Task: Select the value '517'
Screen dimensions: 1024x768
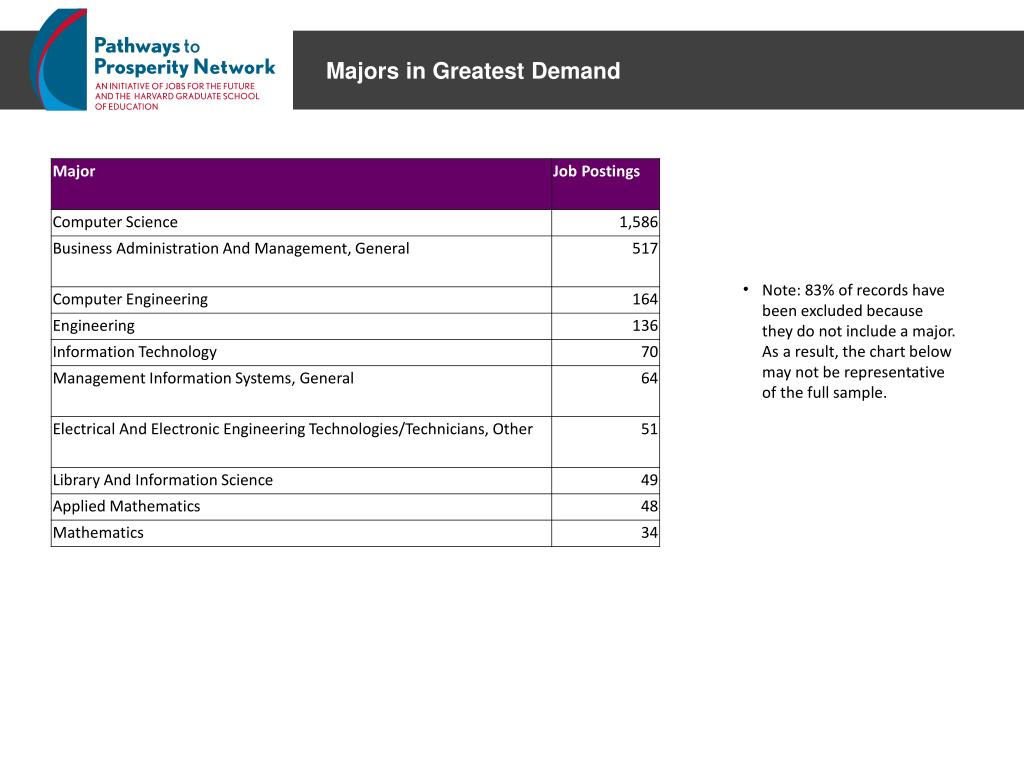Action: [645, 248]
